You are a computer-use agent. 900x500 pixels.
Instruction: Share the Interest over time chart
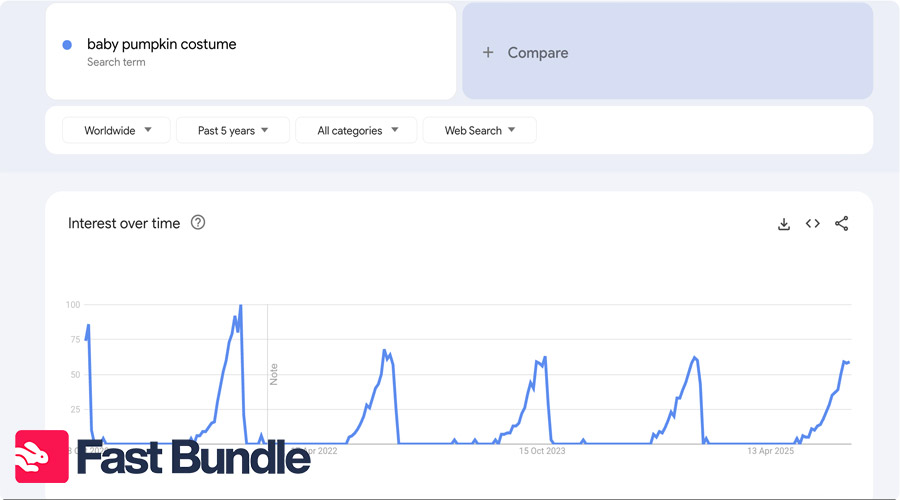click(842, 224)
